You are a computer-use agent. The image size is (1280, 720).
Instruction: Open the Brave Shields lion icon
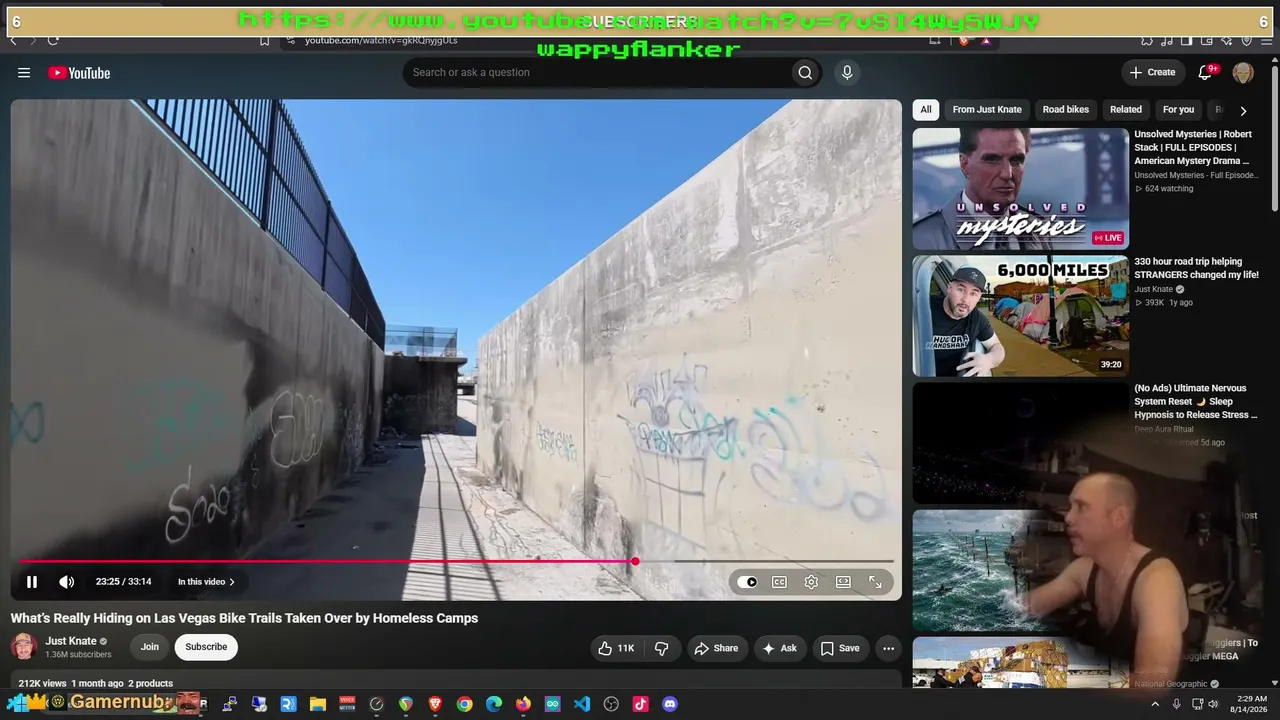pos(963,40)
